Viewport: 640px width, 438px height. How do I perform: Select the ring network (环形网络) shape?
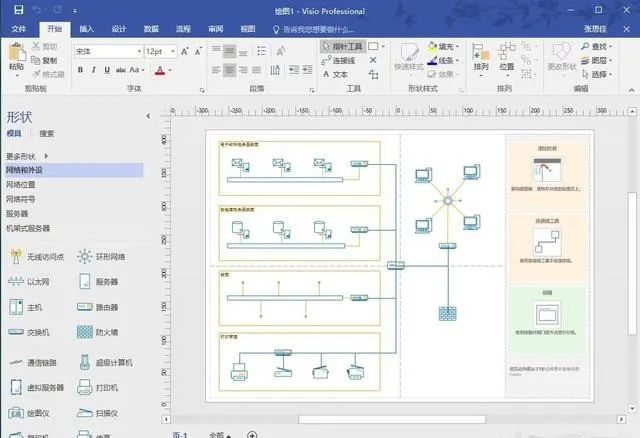point(101,257)
